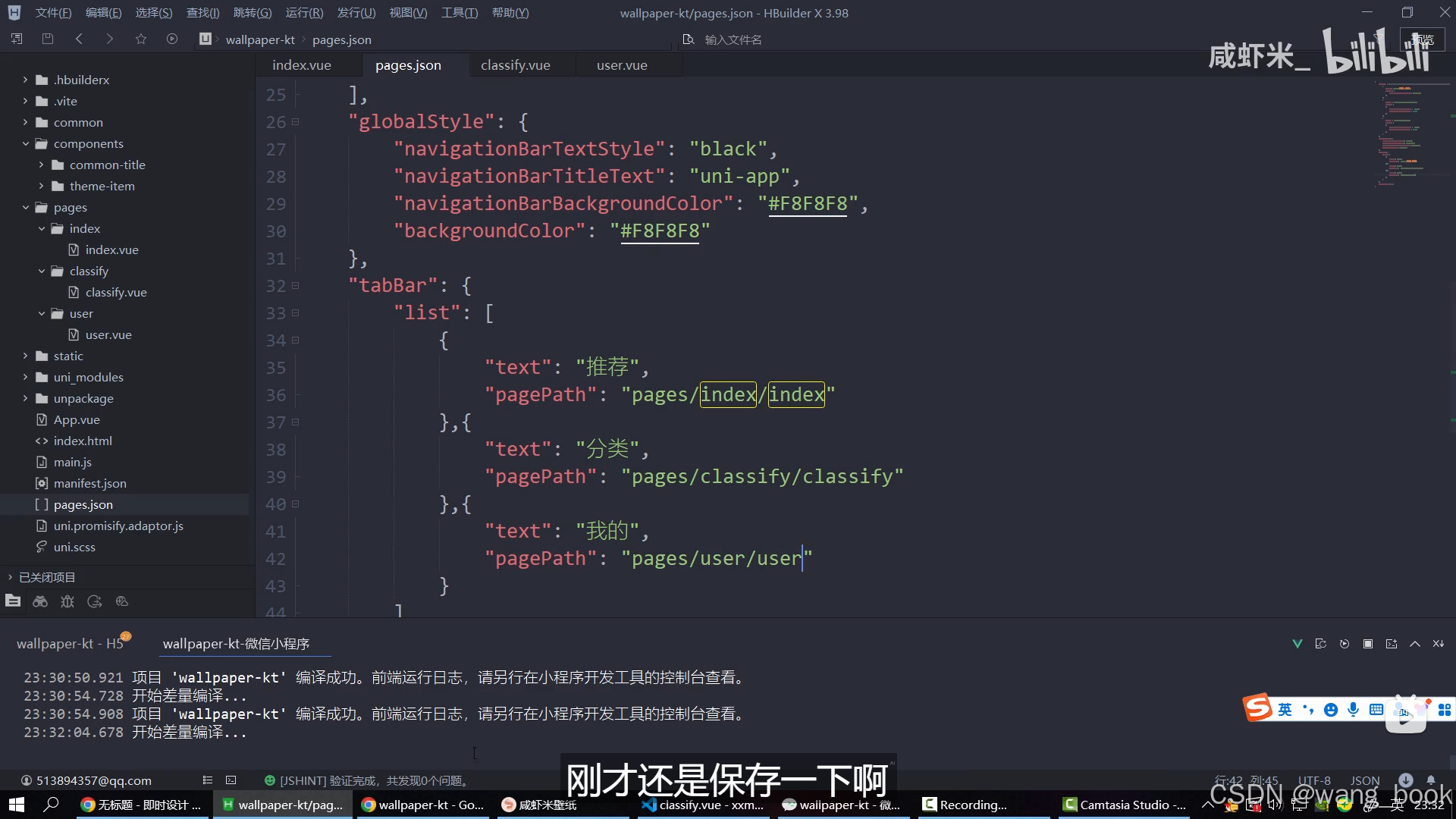
Task: Open the 发行(U) menu
Action: point(356,13)
